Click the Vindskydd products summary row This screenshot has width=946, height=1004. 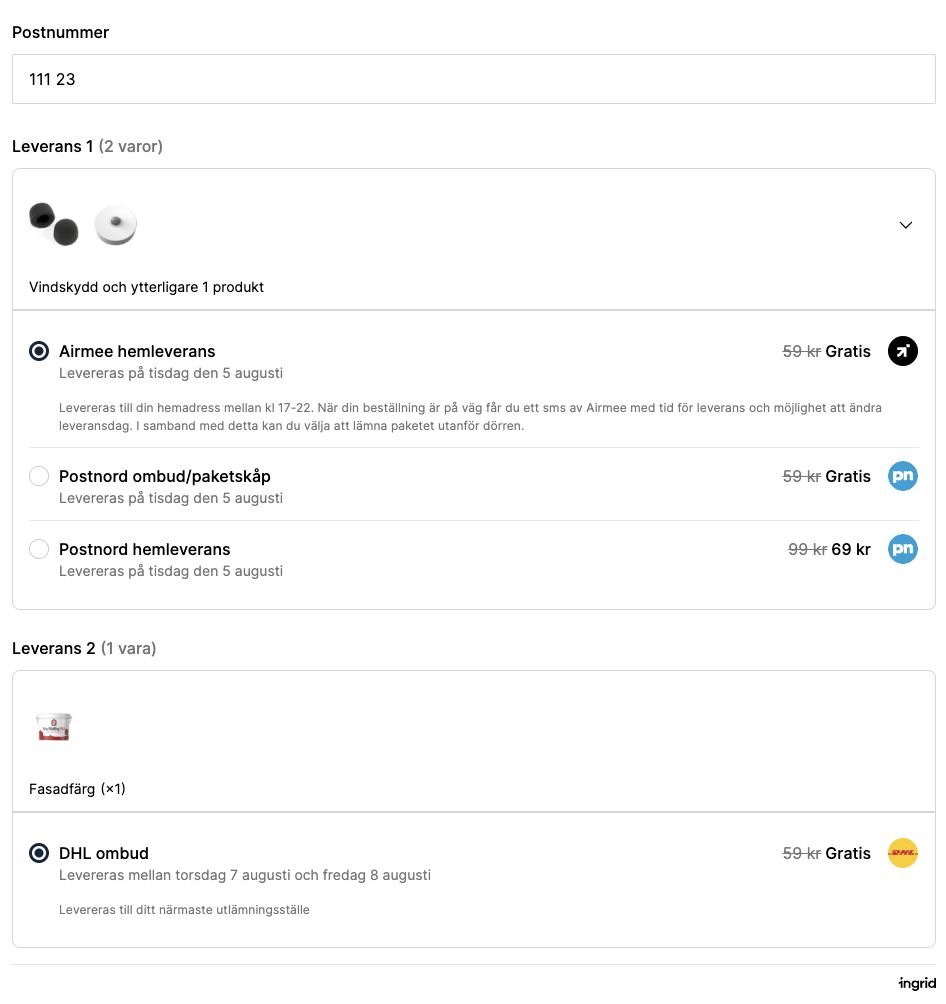146,287
